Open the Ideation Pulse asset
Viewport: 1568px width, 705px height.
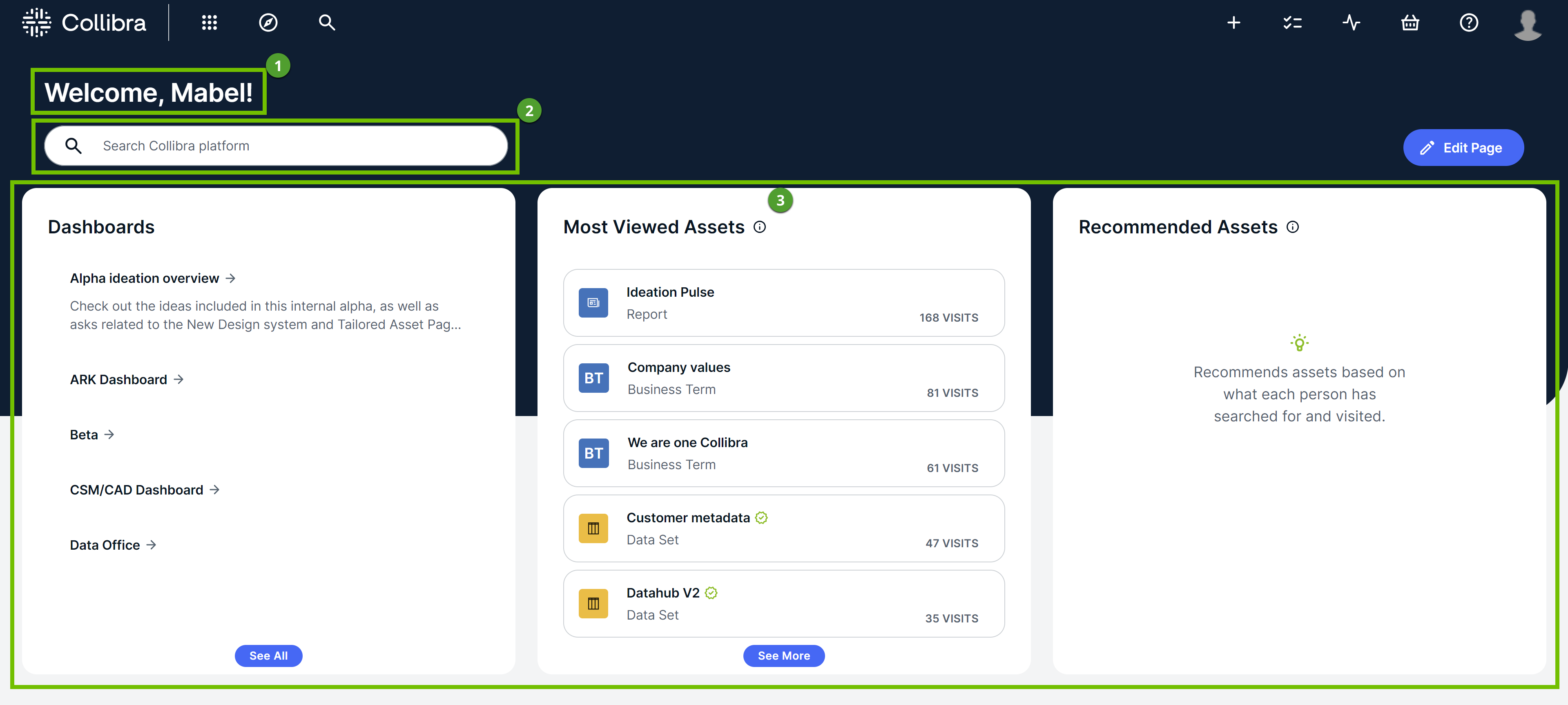(x=783, y=303)
